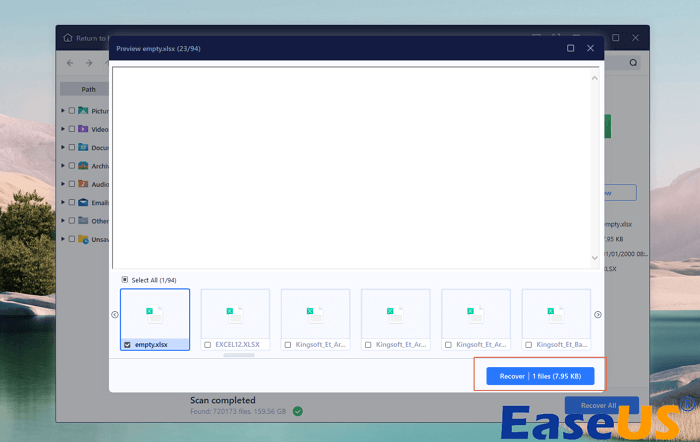
Task: Check the Videos category checkbox
Action: coord(72,129)
